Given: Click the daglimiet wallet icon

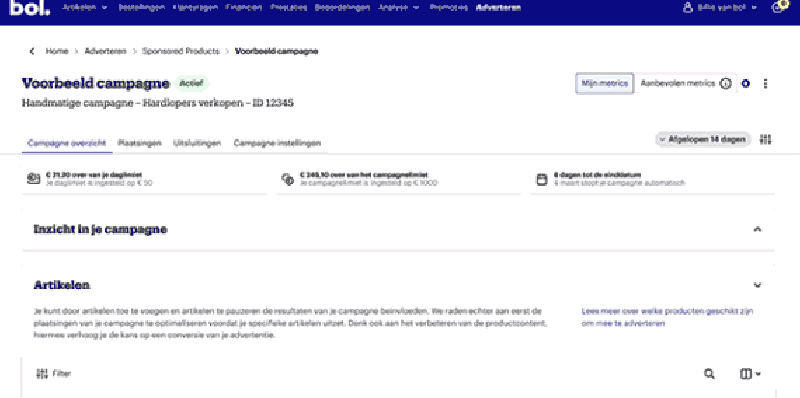Looking at the screenshot, I should coord(33,179).
